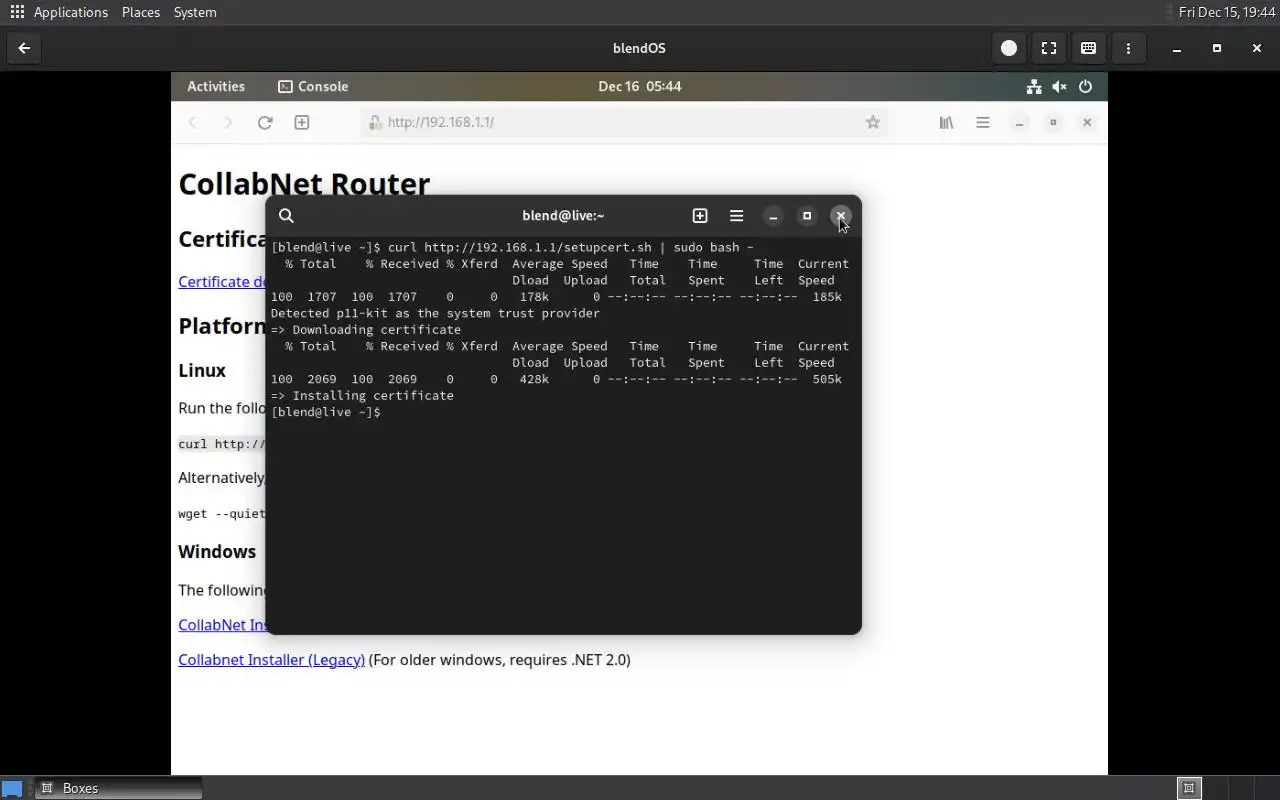Click the browser back arrow
Image resolution: width=1280 pixels, height=800 pixels.
click(x=193, y=122)
